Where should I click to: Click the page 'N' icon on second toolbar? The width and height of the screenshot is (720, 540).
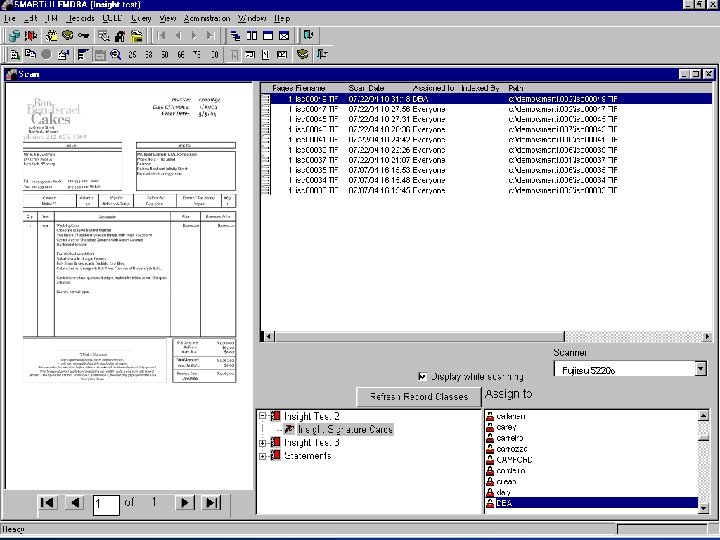[x=265, y=55]
